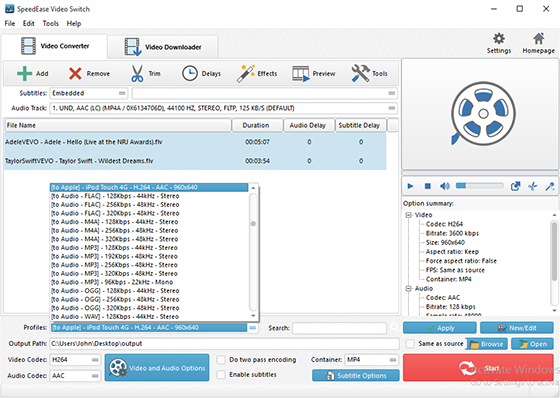Open the Audio Track dropdown

224,108
